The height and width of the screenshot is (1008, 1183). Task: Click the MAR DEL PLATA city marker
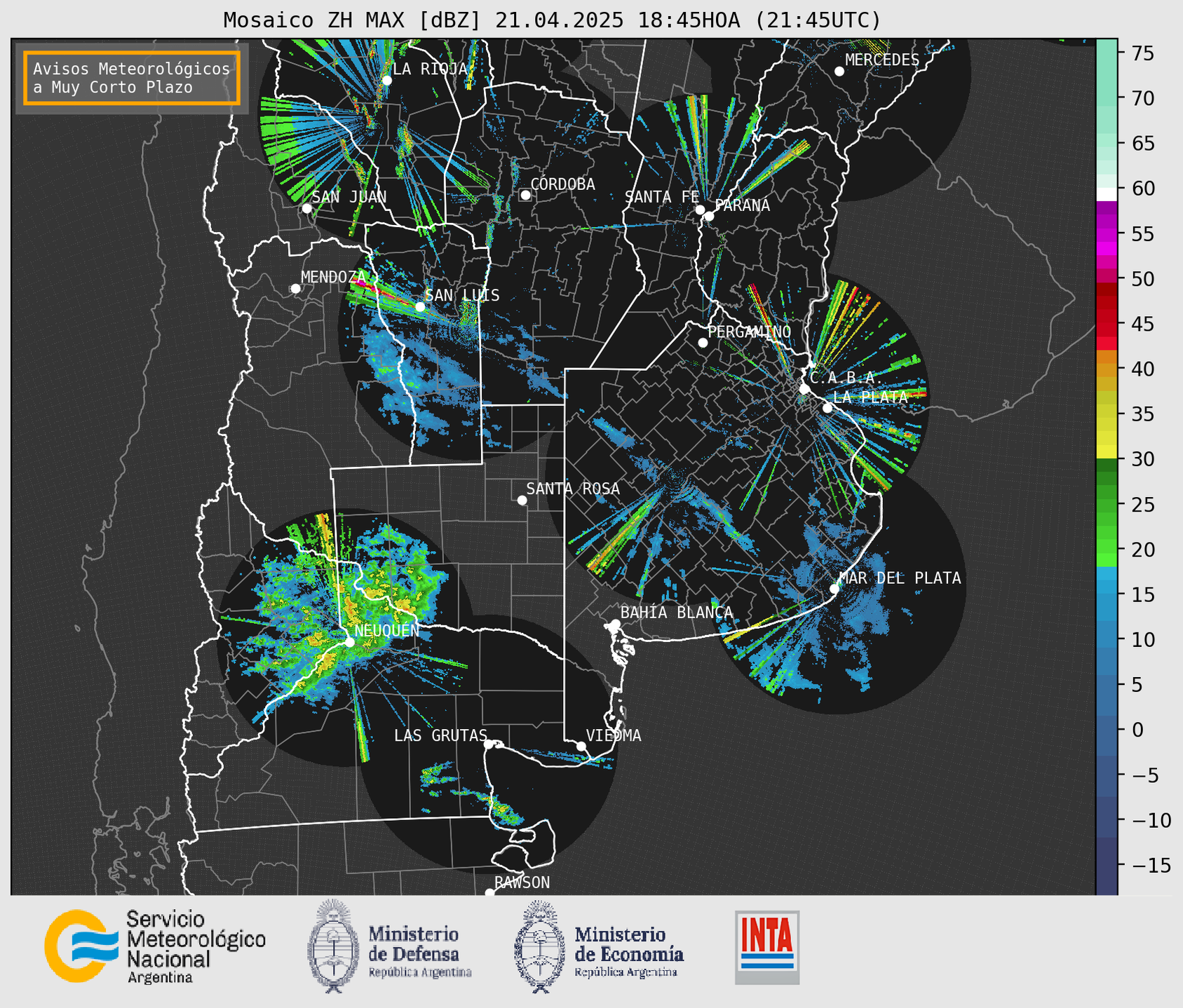834,589
